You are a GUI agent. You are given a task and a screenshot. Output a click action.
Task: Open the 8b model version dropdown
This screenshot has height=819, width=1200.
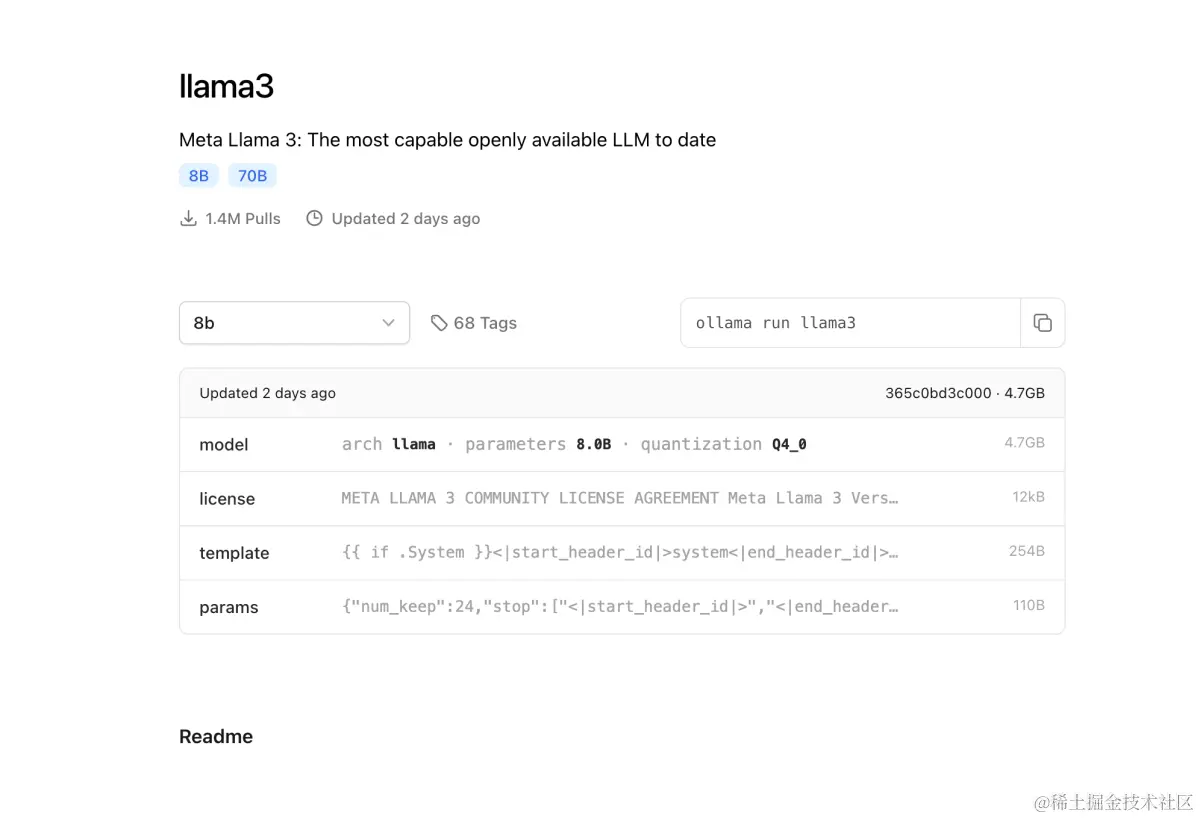click(x=294, y=322)
